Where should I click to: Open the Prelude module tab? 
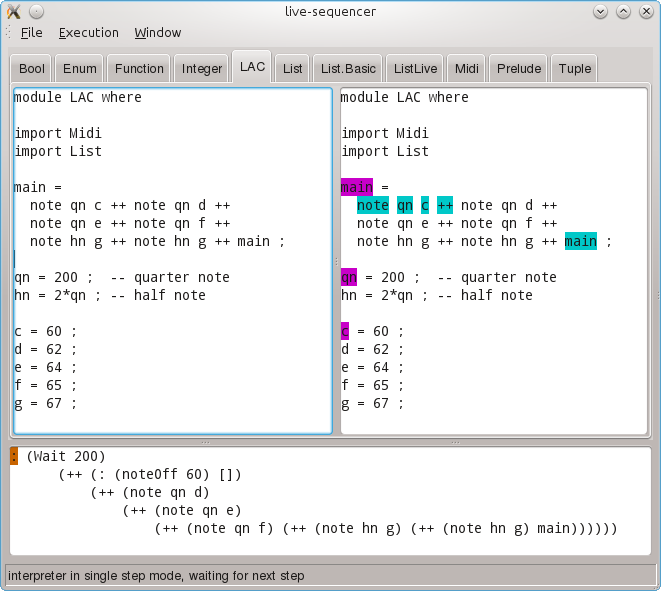(518, 69)
